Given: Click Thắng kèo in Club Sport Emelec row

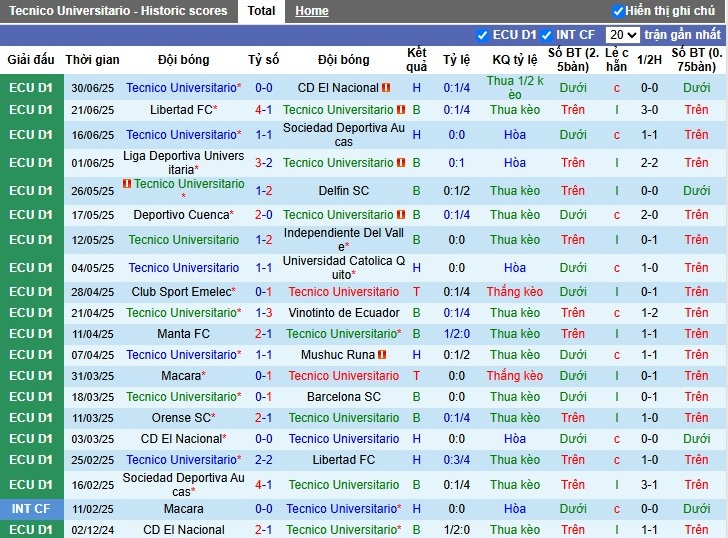Looking at the screenshot, I should 514,292.
